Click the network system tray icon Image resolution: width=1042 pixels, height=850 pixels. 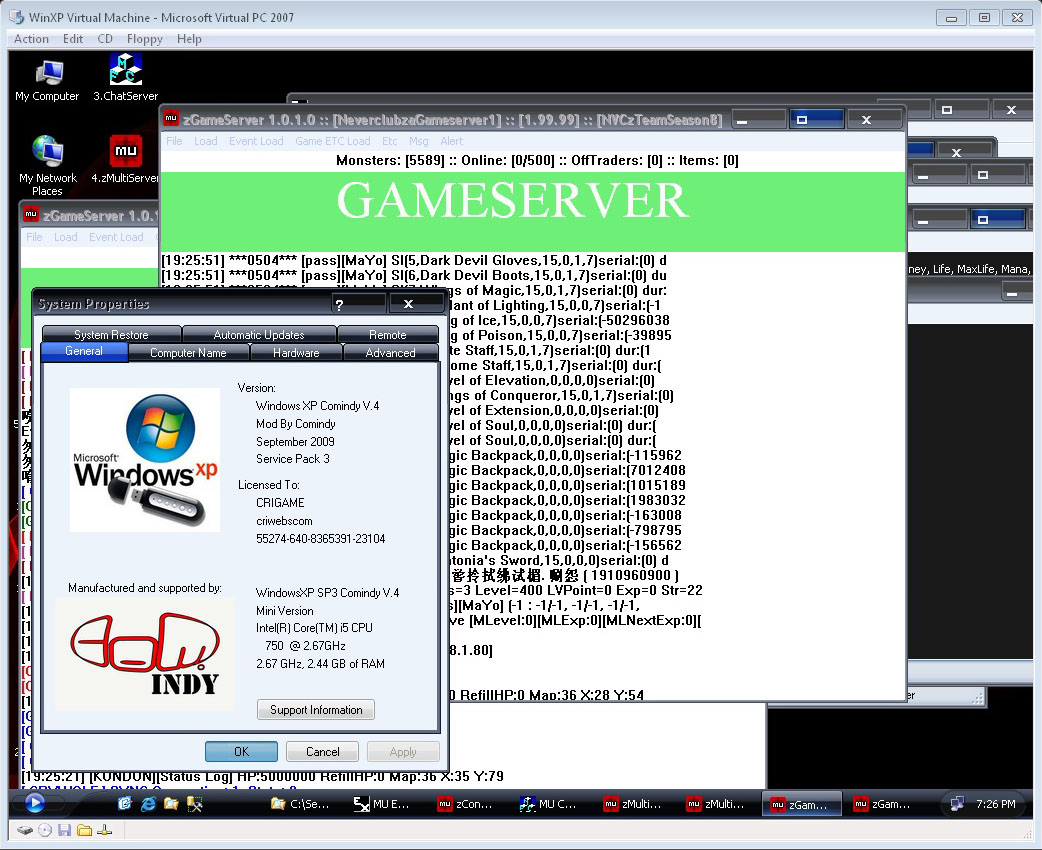point(957,804)
